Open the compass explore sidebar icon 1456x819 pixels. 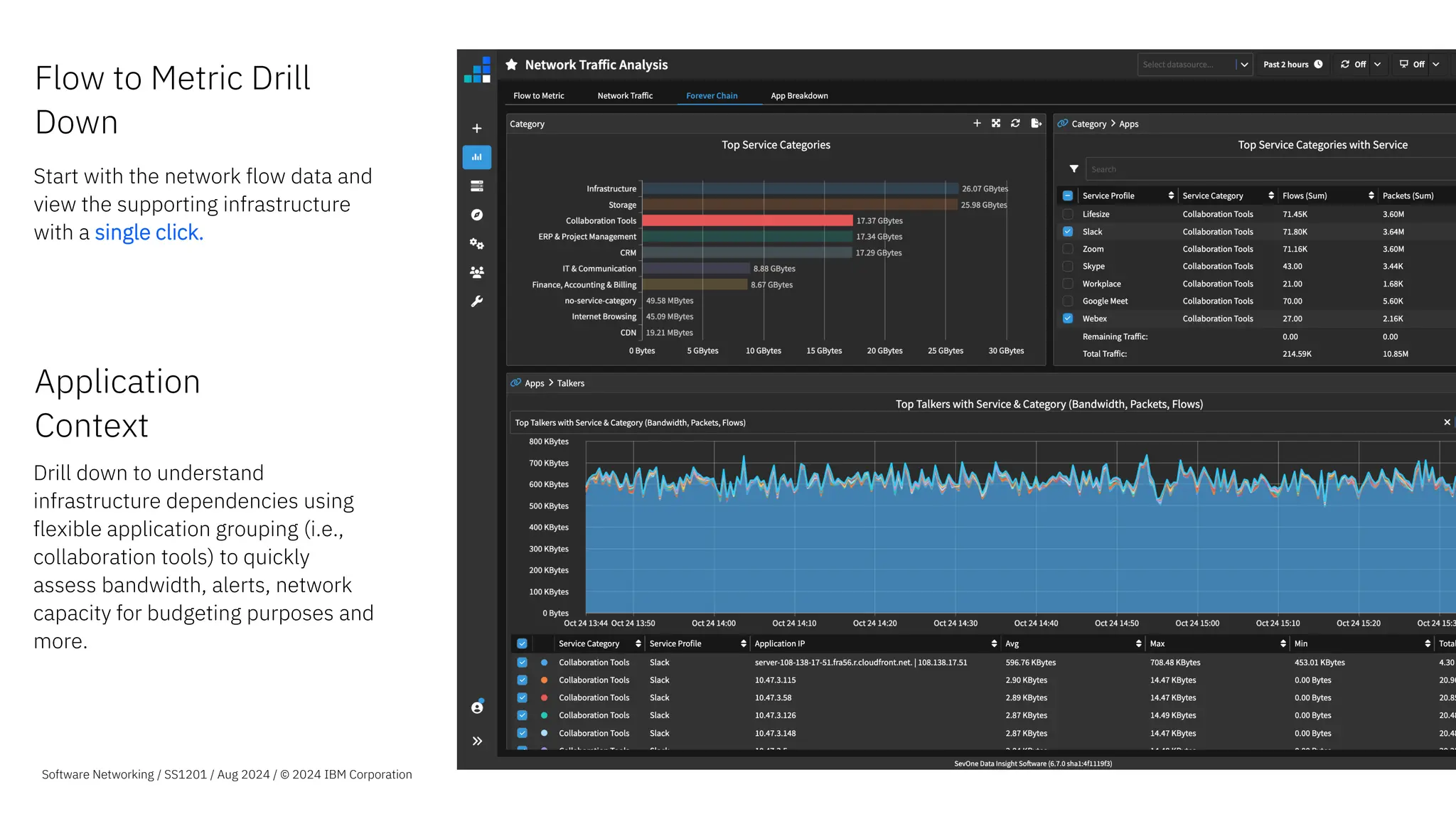coord(477,215)
